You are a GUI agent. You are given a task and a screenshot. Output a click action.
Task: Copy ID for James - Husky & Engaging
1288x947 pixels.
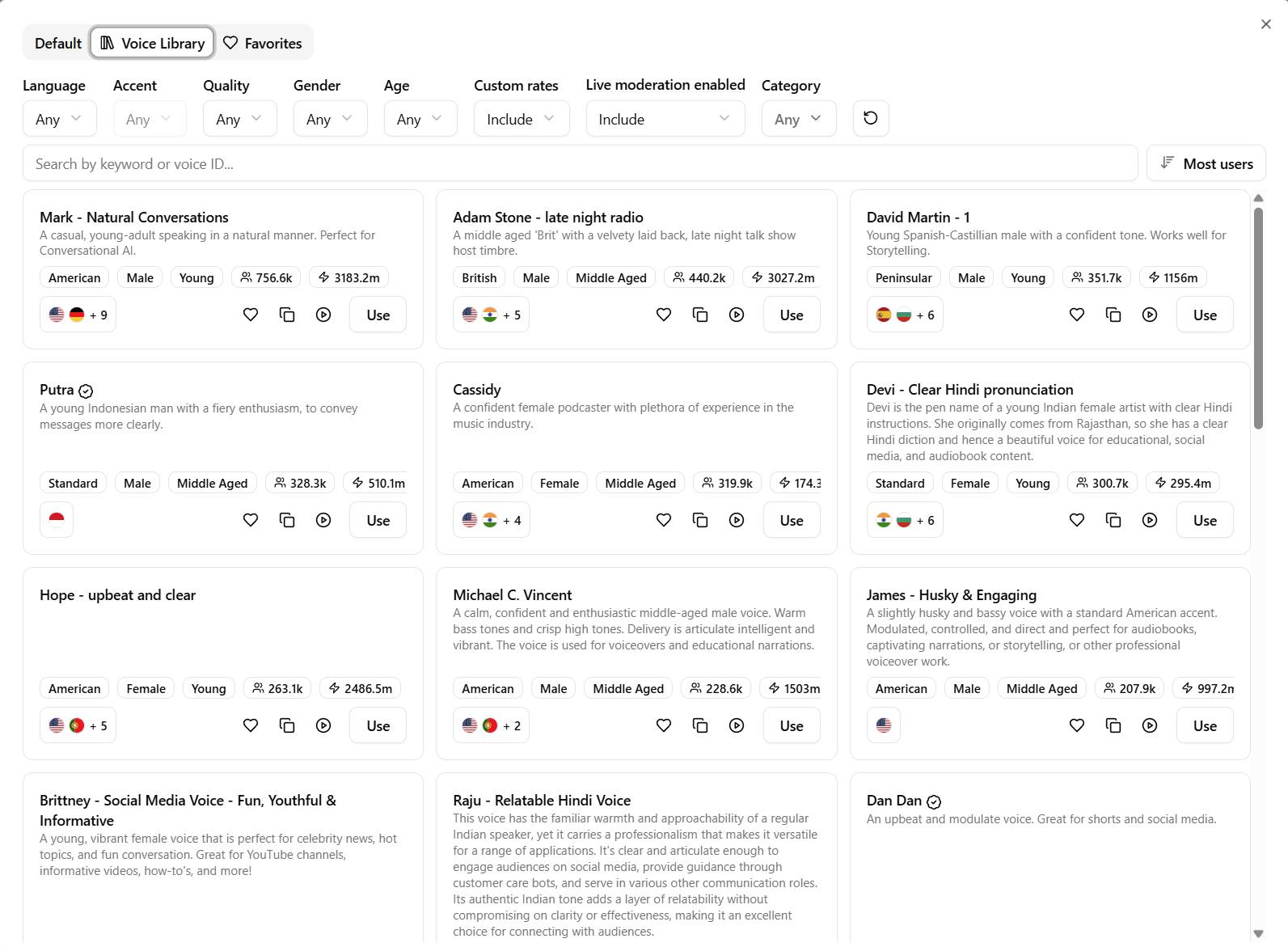point(1113,725)
